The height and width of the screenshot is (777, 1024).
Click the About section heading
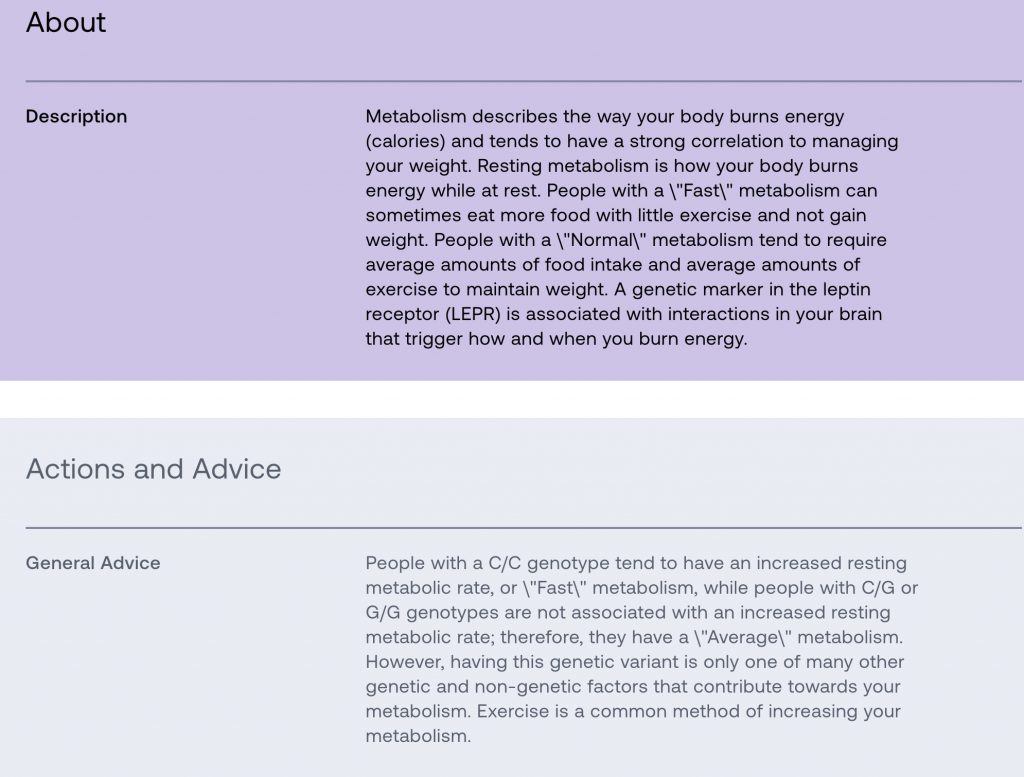pos(65,23)
